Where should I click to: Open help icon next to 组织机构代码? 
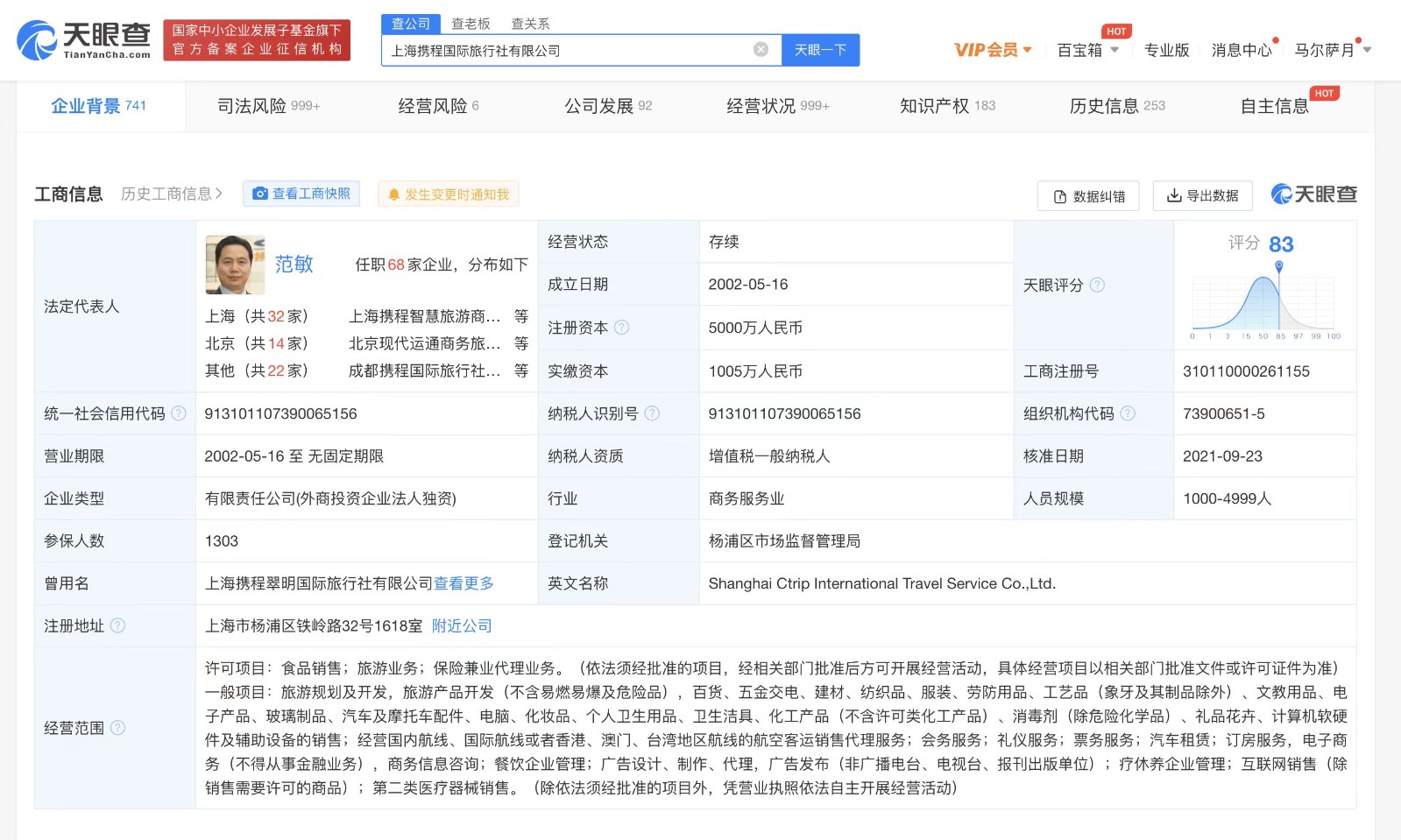tap(1128, 413)
